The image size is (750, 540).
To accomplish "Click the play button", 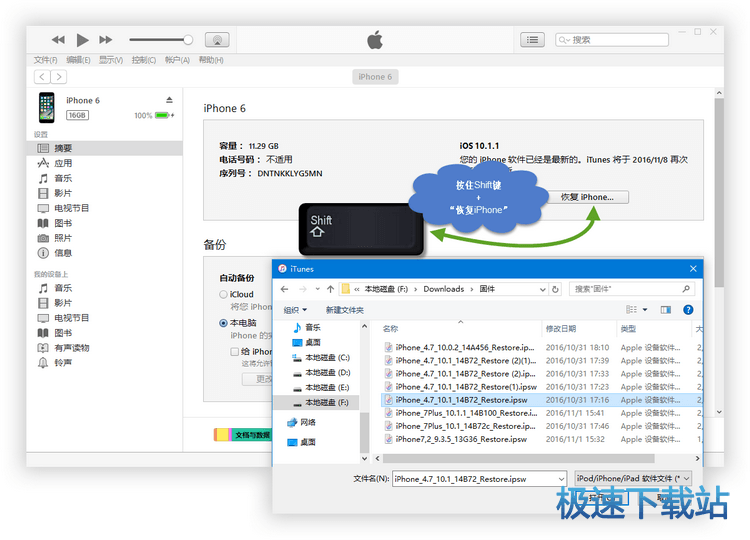I will [x=82, y=40].
